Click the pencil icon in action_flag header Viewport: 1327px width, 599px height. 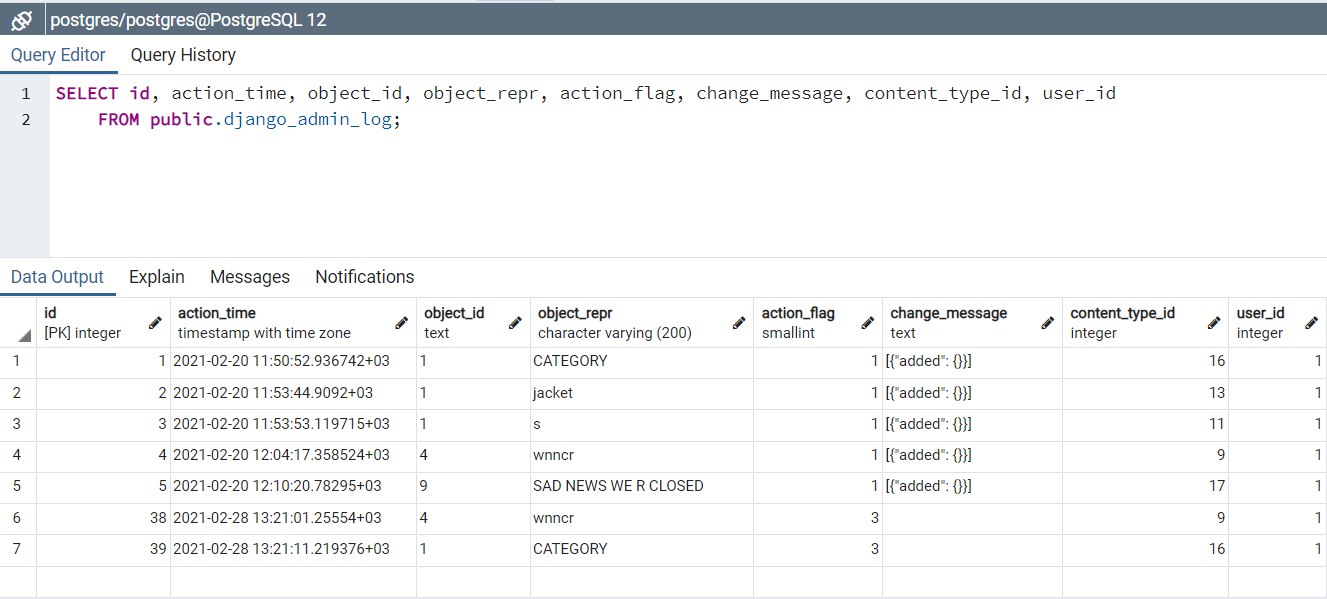click(867, 323)
